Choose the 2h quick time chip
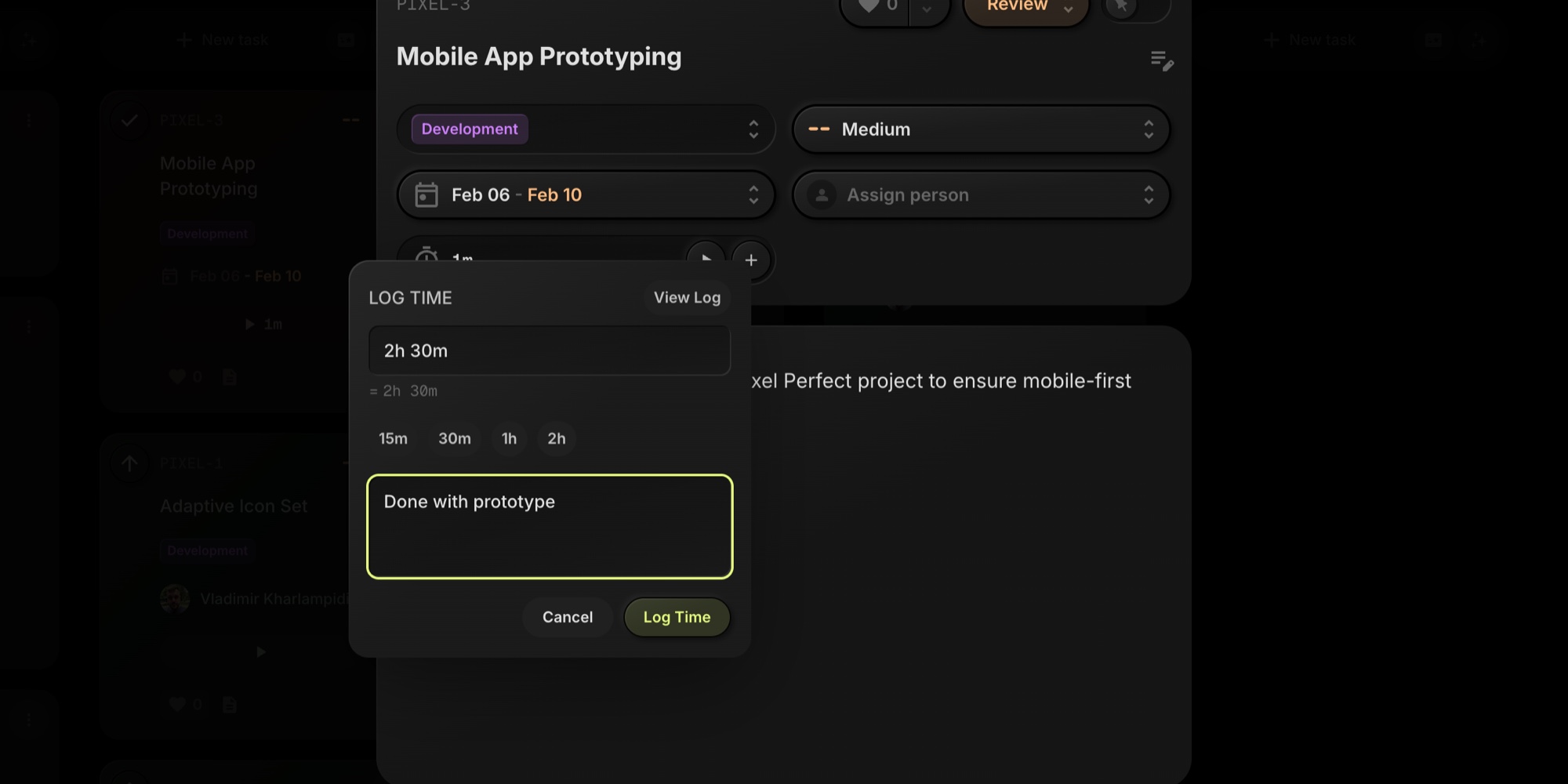1568x784 pixels. (556, 438)
